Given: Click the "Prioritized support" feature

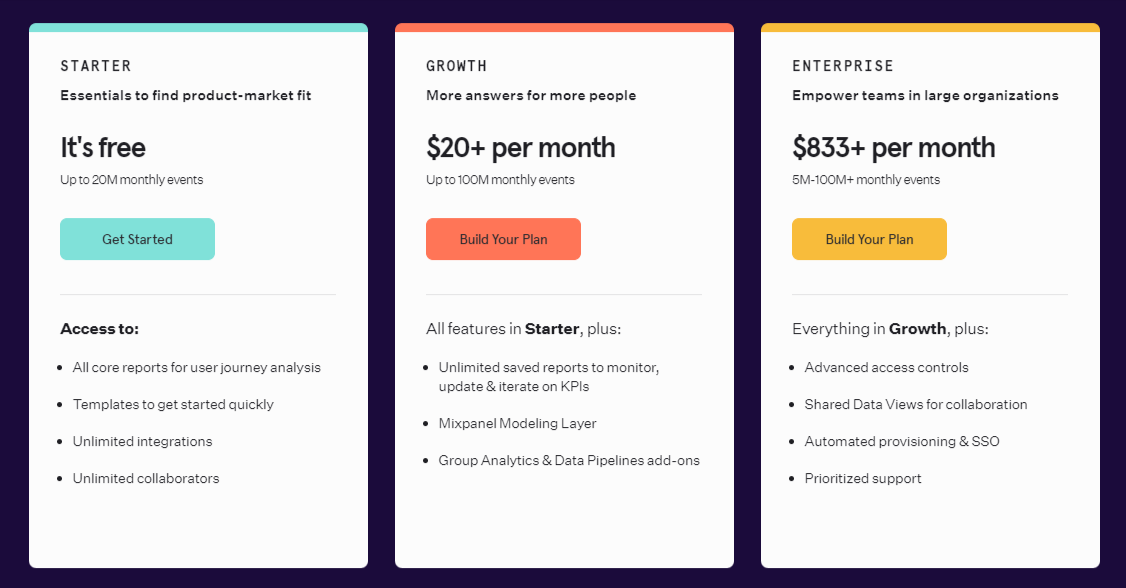Looking at the screenshot, I should tap(863, 478).
